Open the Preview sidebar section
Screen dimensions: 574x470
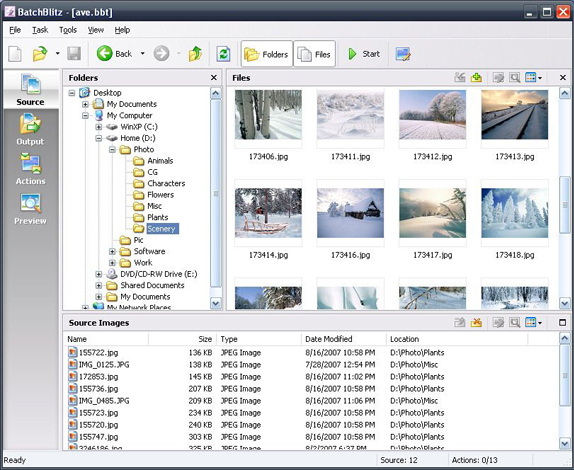[x=30, y=209]
